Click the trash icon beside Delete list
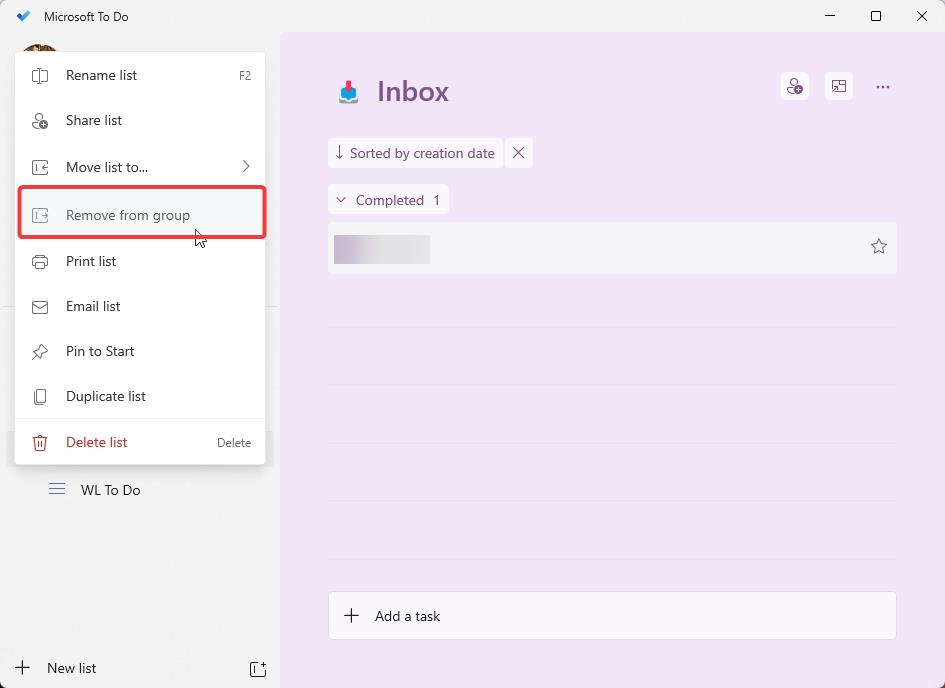This screenshot has width=945, height=688. click(x=40, y=442)
